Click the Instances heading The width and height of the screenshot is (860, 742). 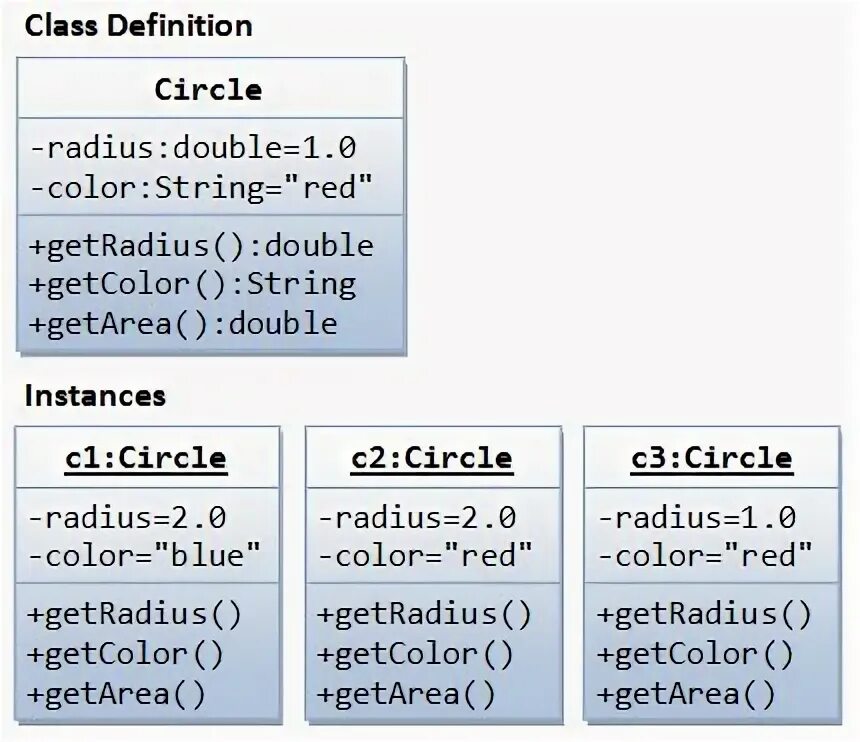[x=95, y=395]
